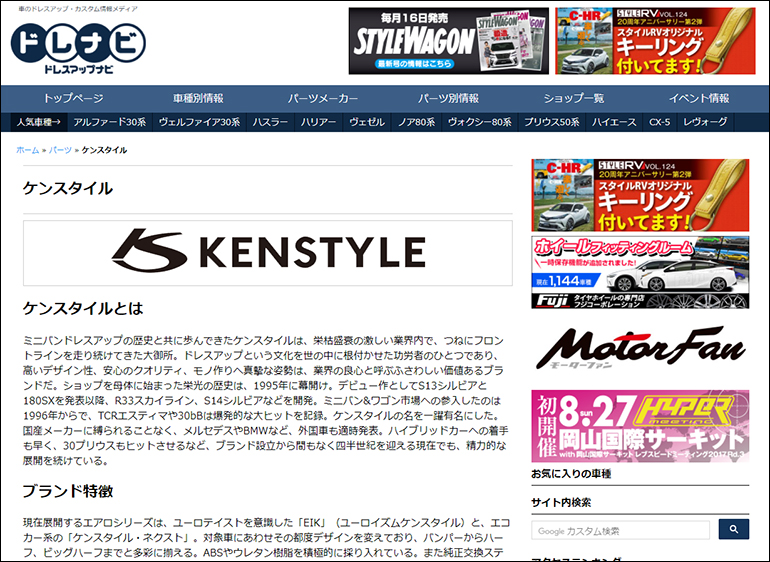Viewport: 770px width, 562px height.
Task: Click the ホーム breadcrumb link
Action: (28, 150)
